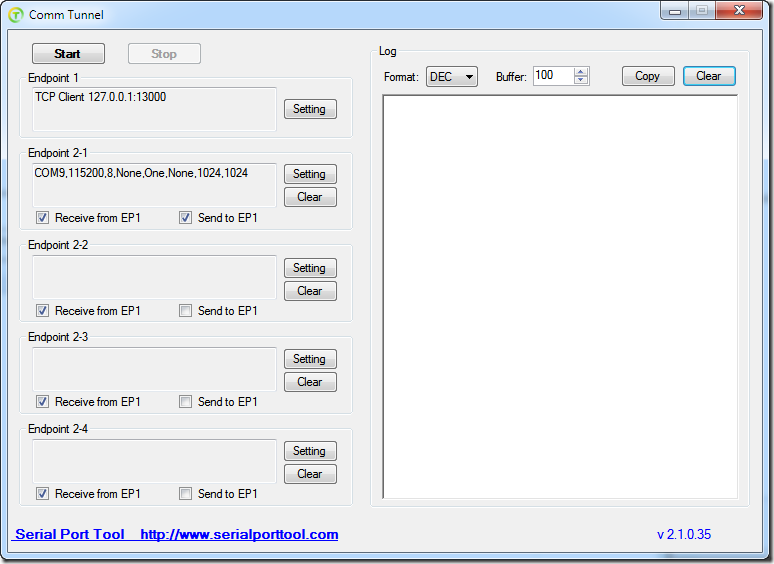Open Endpoint 2-1 Setting
The height and width of the screenshot is (564, 774).
coord(310,174)
